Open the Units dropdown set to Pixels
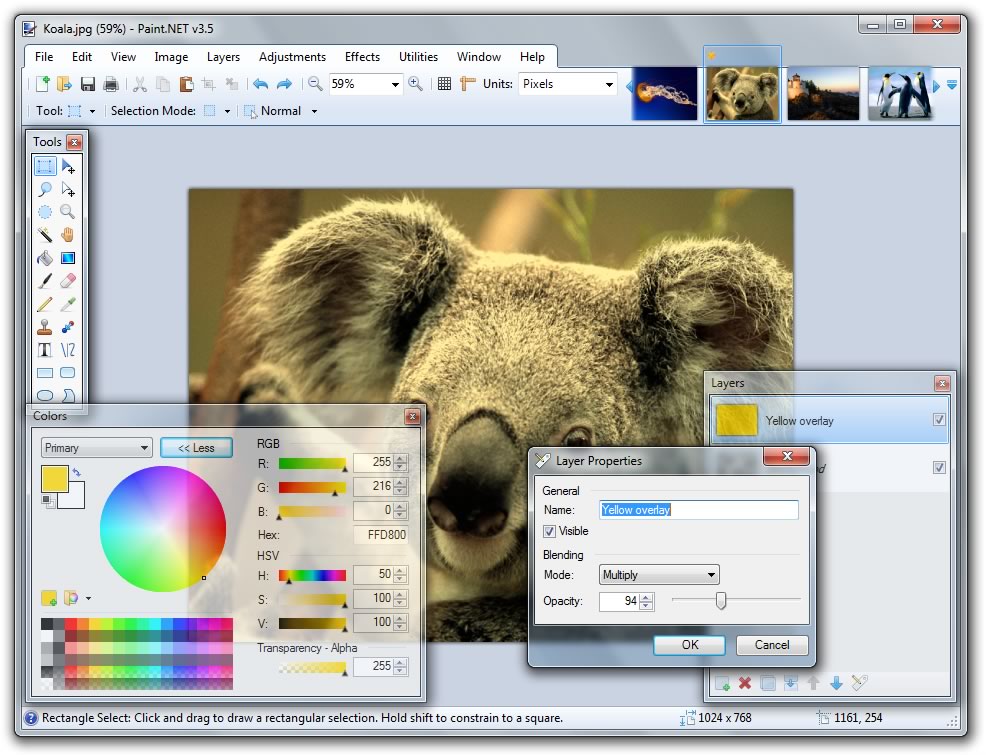 567,84
